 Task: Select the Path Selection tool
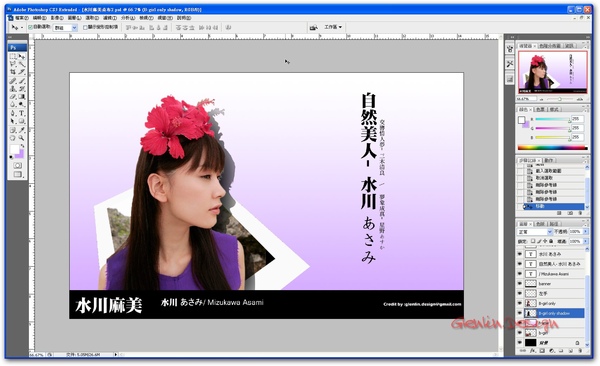[x=13, y=121]
